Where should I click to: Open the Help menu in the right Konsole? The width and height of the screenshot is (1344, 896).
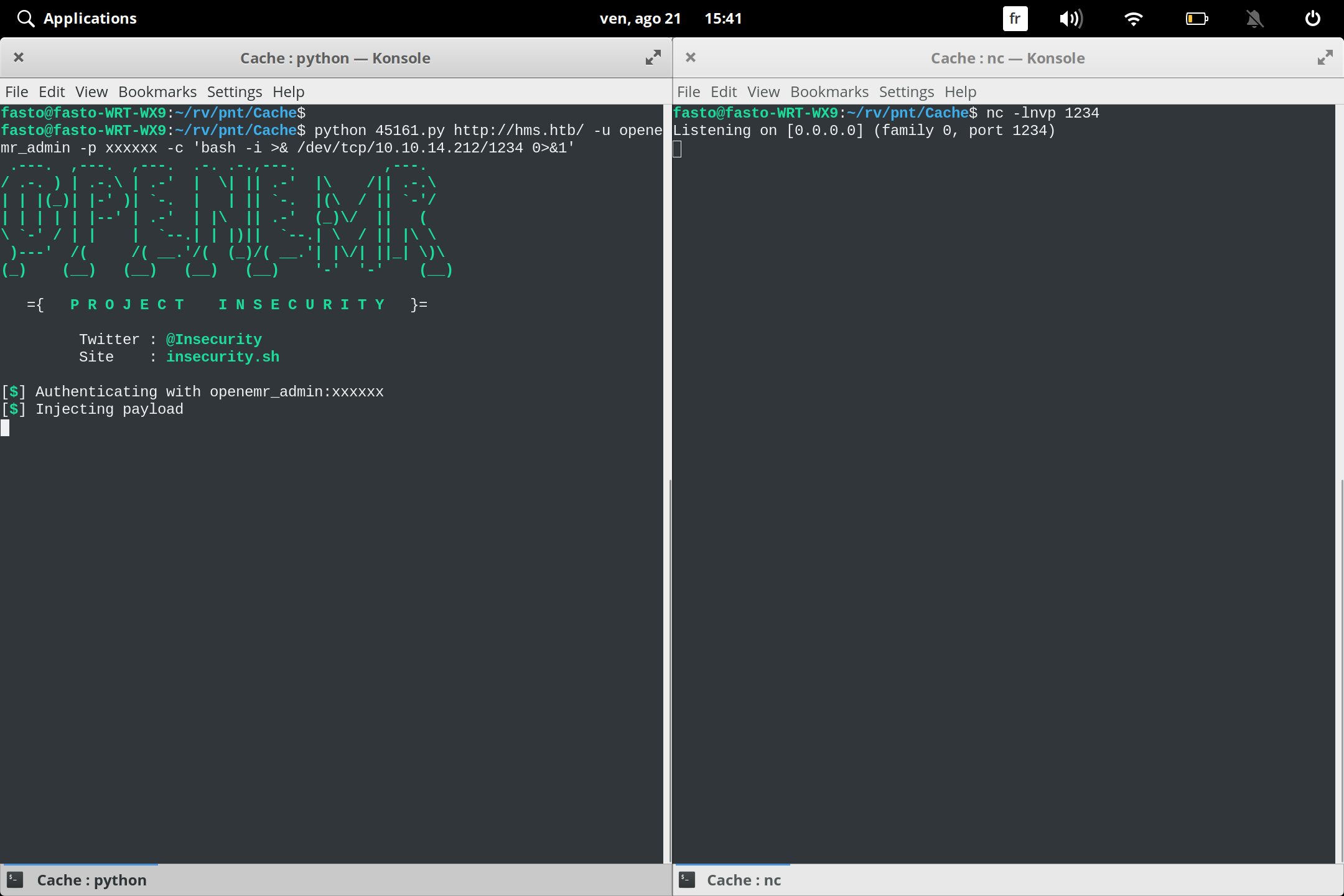point(959,91)
